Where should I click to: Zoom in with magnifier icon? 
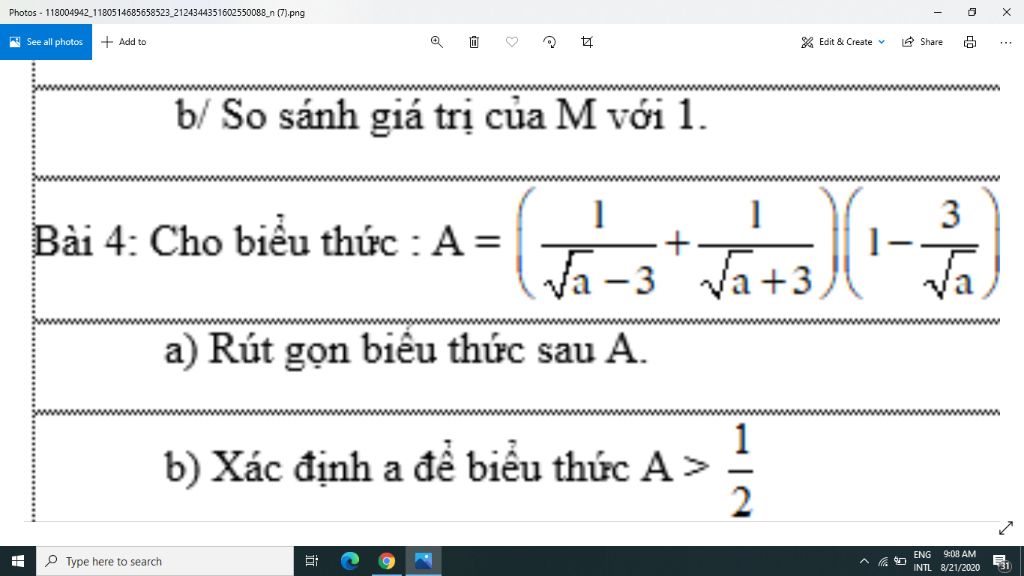point(437,42)
